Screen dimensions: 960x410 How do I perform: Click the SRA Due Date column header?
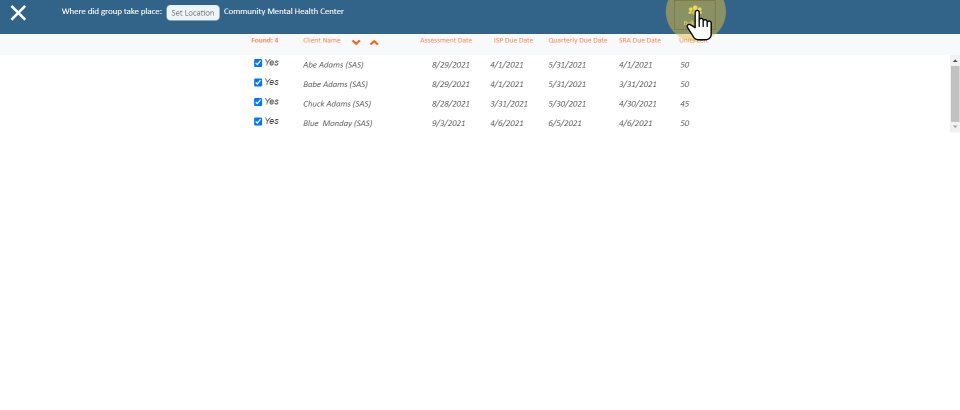click(x=640, y=41)
